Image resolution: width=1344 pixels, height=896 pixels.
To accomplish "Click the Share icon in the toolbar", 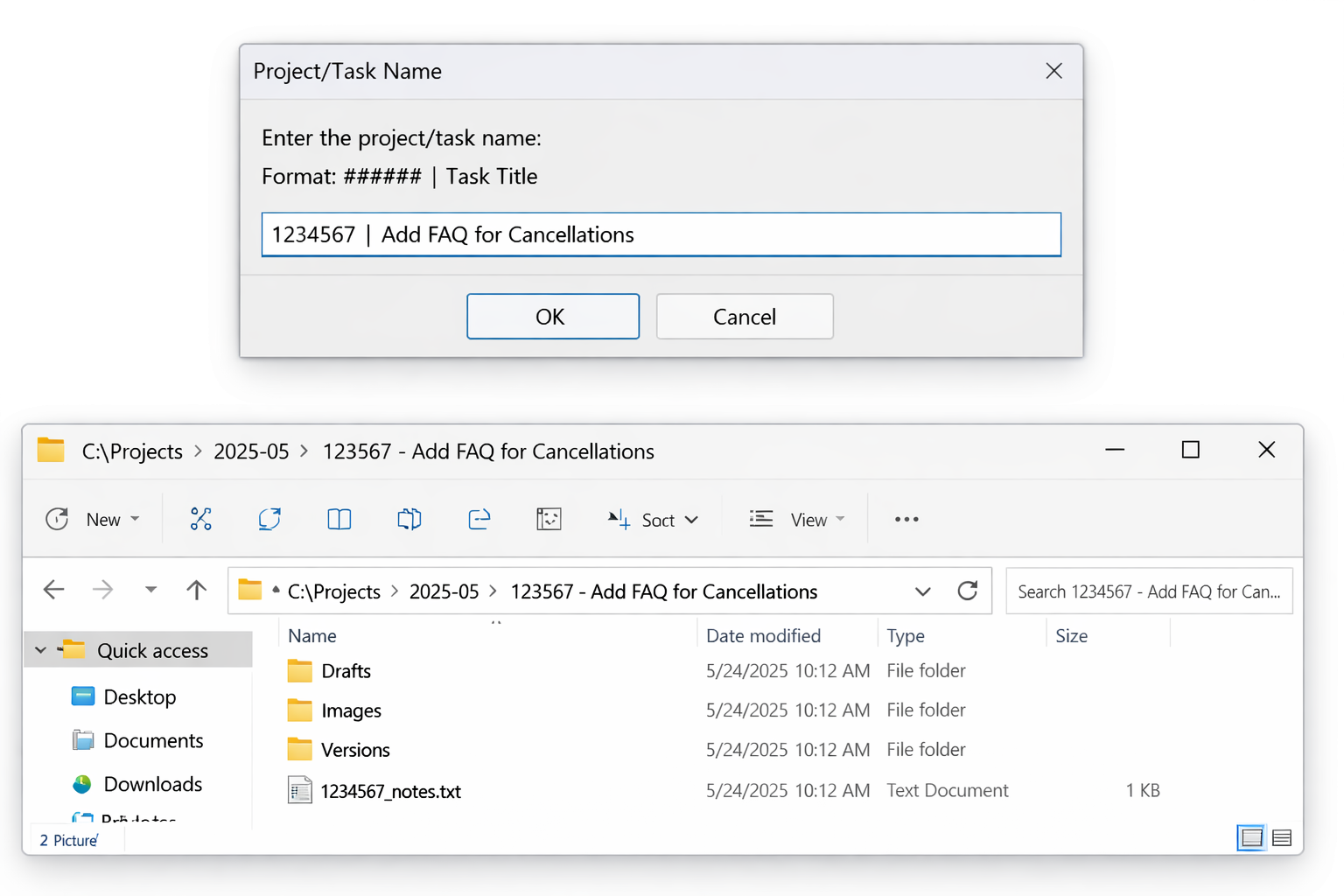I will point(479,519).
